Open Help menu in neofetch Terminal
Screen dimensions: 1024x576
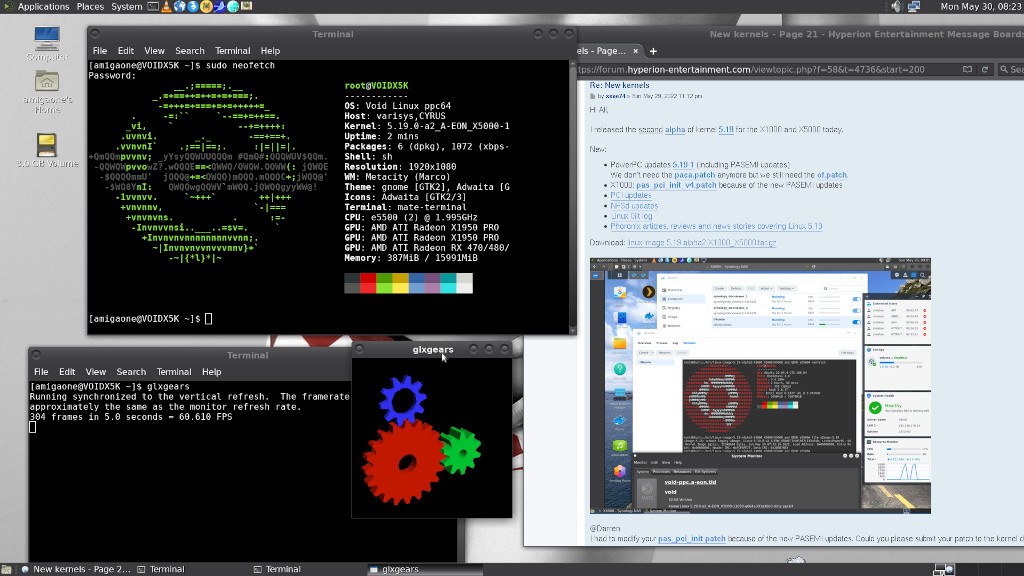pos(270,51)
